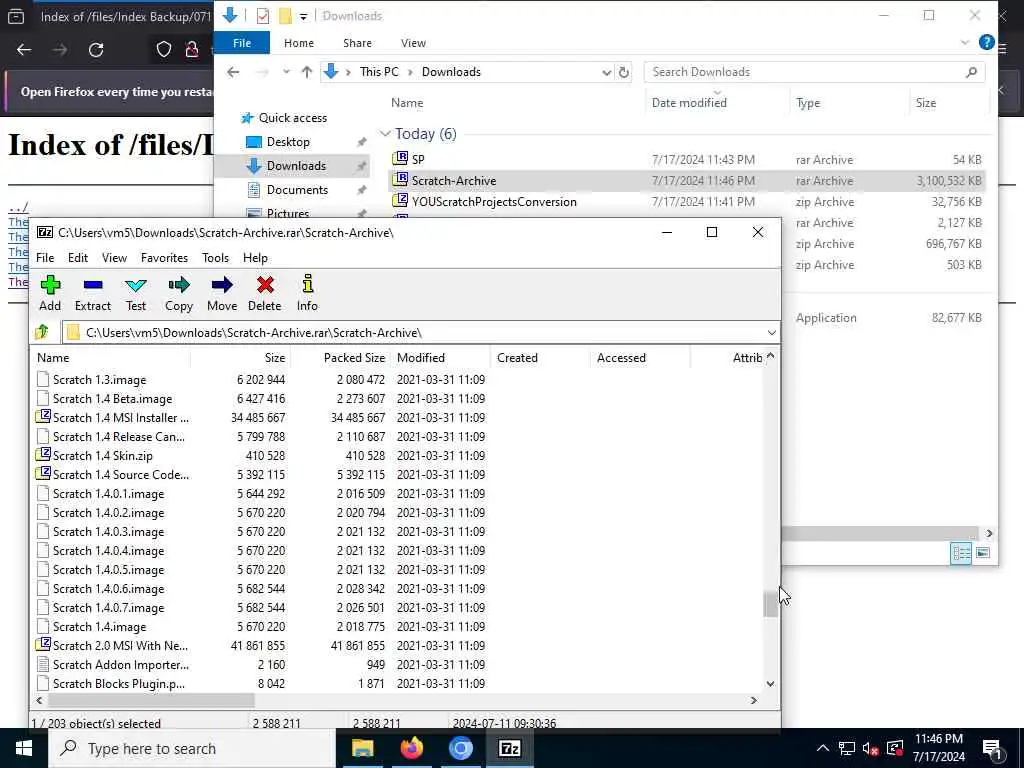This screenshot has width=1024, height=768.
Task: Click the Explorer horizontal scrollbar thumb
Action: coord(879,534)
